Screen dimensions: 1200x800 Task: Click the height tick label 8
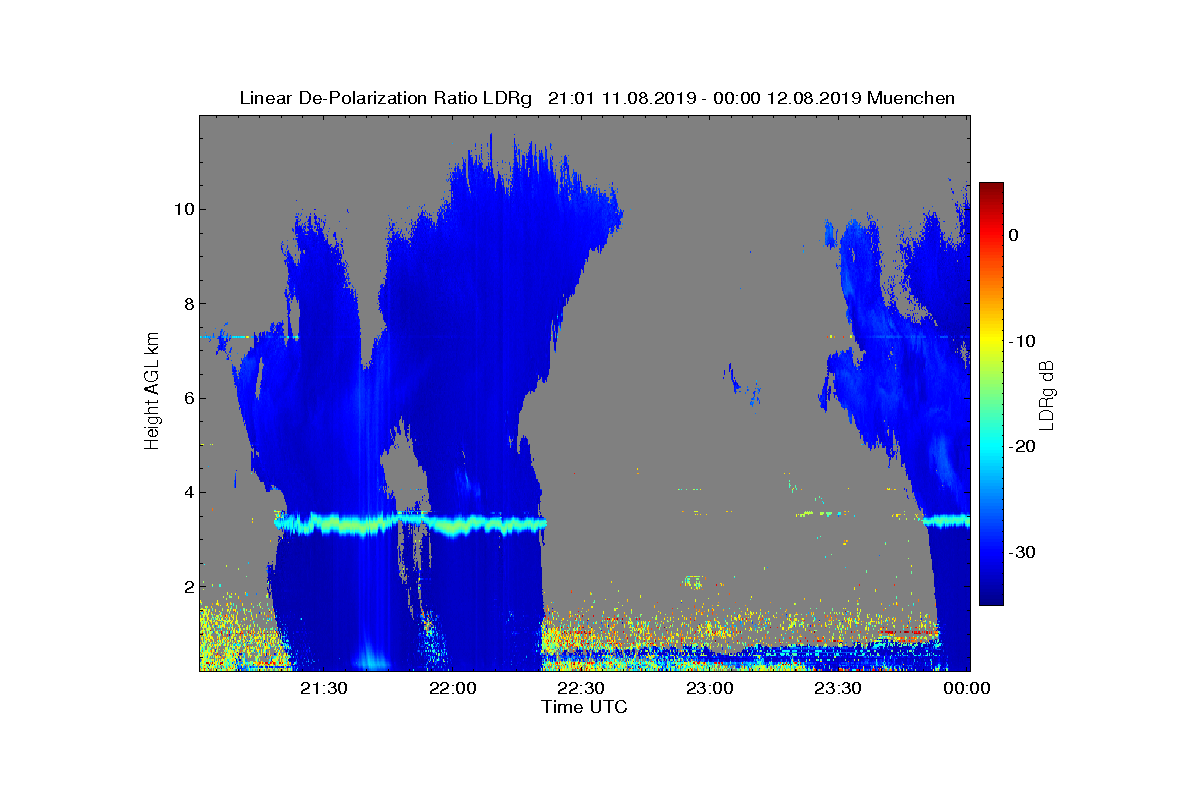187,304
